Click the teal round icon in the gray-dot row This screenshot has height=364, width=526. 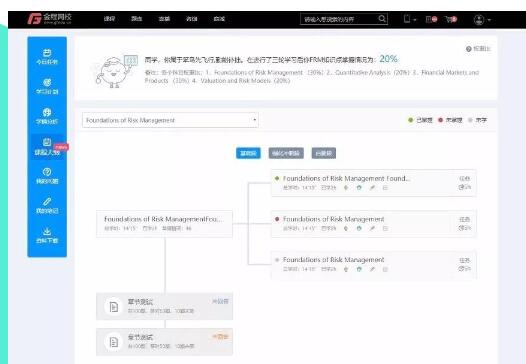pos(359,269)
